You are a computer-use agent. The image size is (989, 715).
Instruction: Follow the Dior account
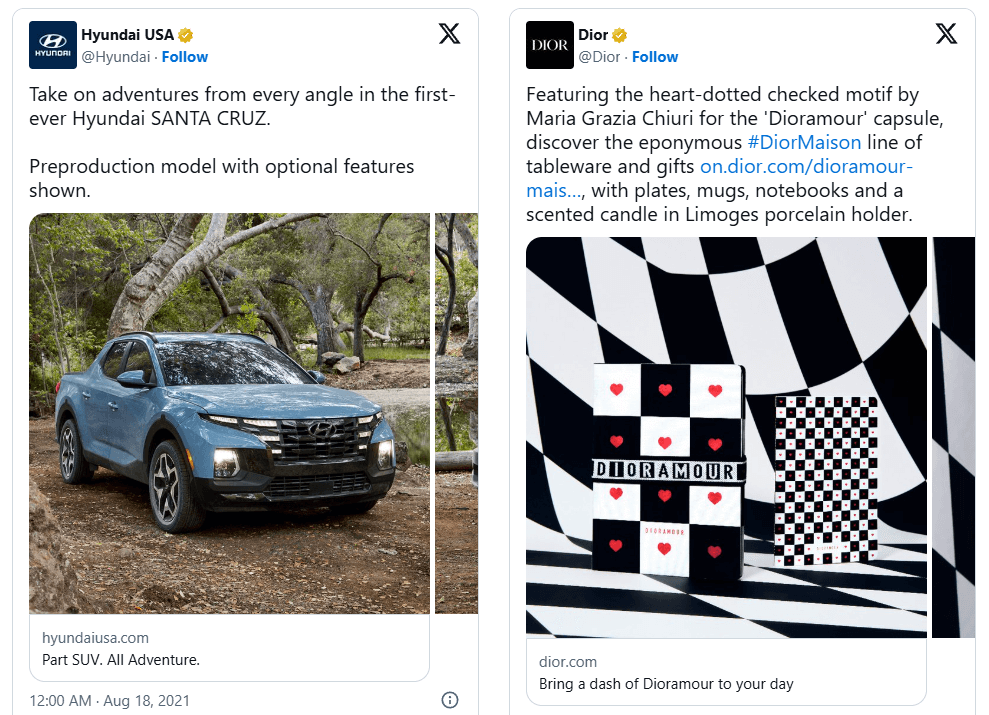point(655,57)
